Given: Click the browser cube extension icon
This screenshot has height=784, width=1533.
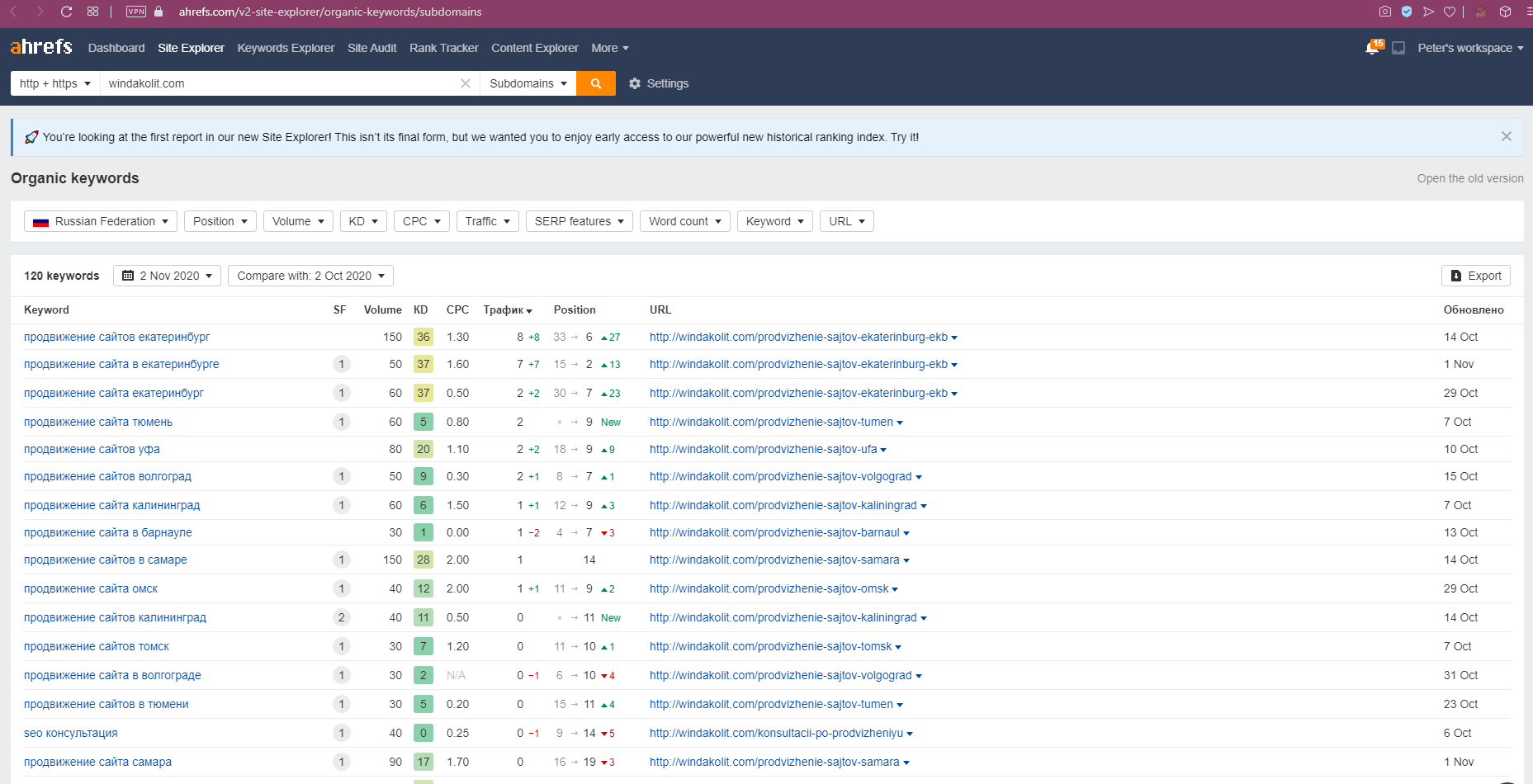Looking at the screenshot, I should click(1506, 12).
